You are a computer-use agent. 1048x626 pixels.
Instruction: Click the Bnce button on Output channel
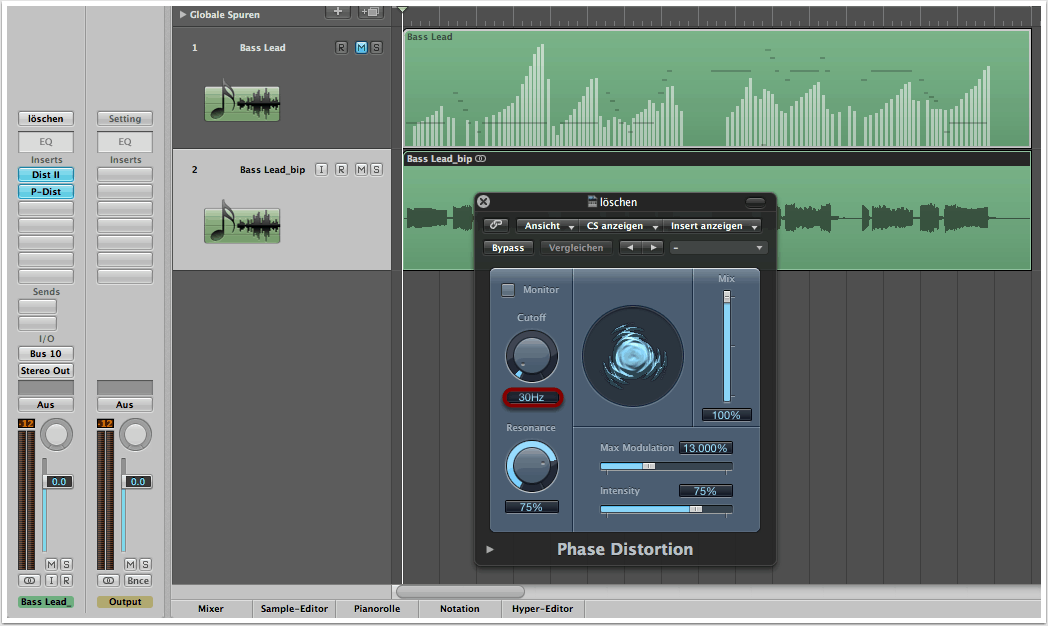138,580
